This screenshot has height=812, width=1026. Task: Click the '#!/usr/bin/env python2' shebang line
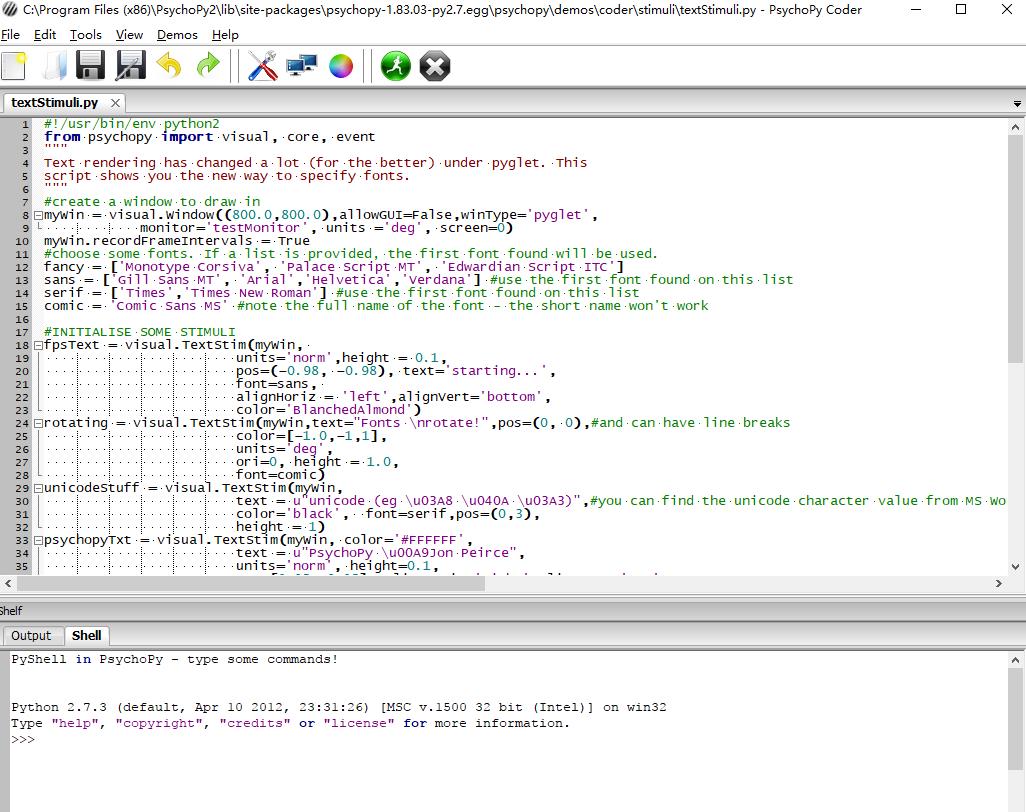[x=132, y=124]
